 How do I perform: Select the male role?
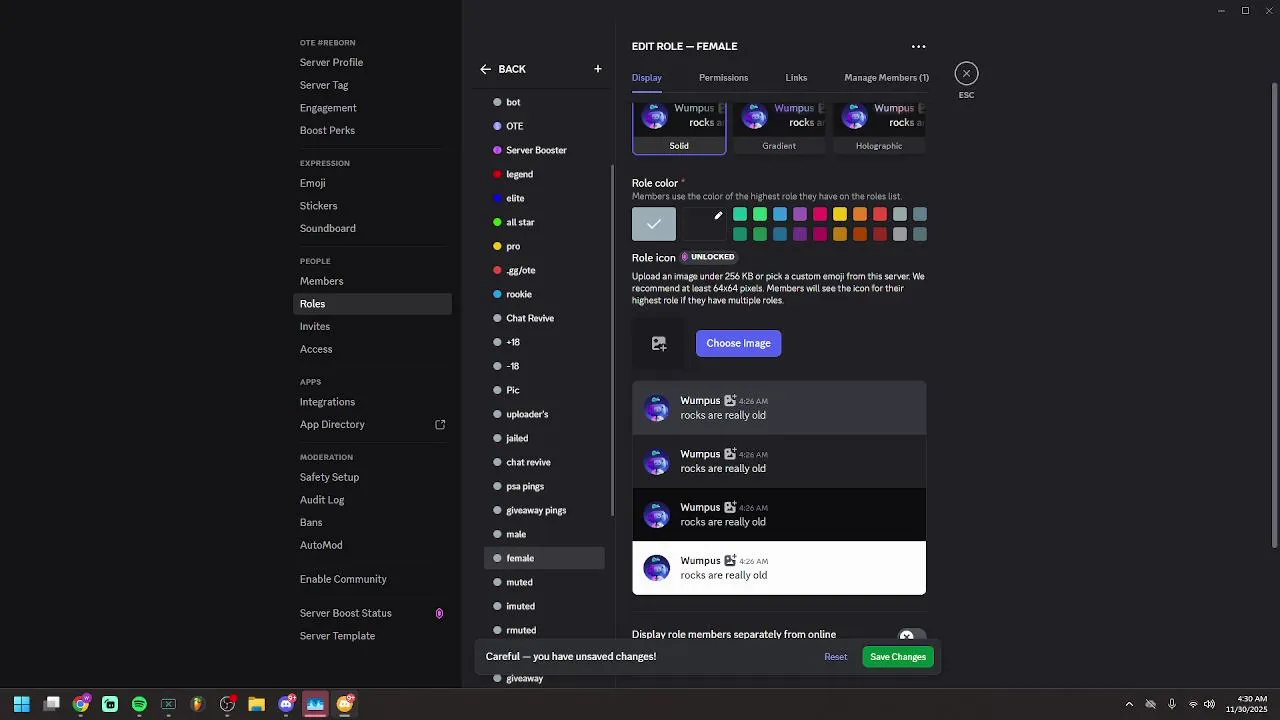[x=544, y=534]
